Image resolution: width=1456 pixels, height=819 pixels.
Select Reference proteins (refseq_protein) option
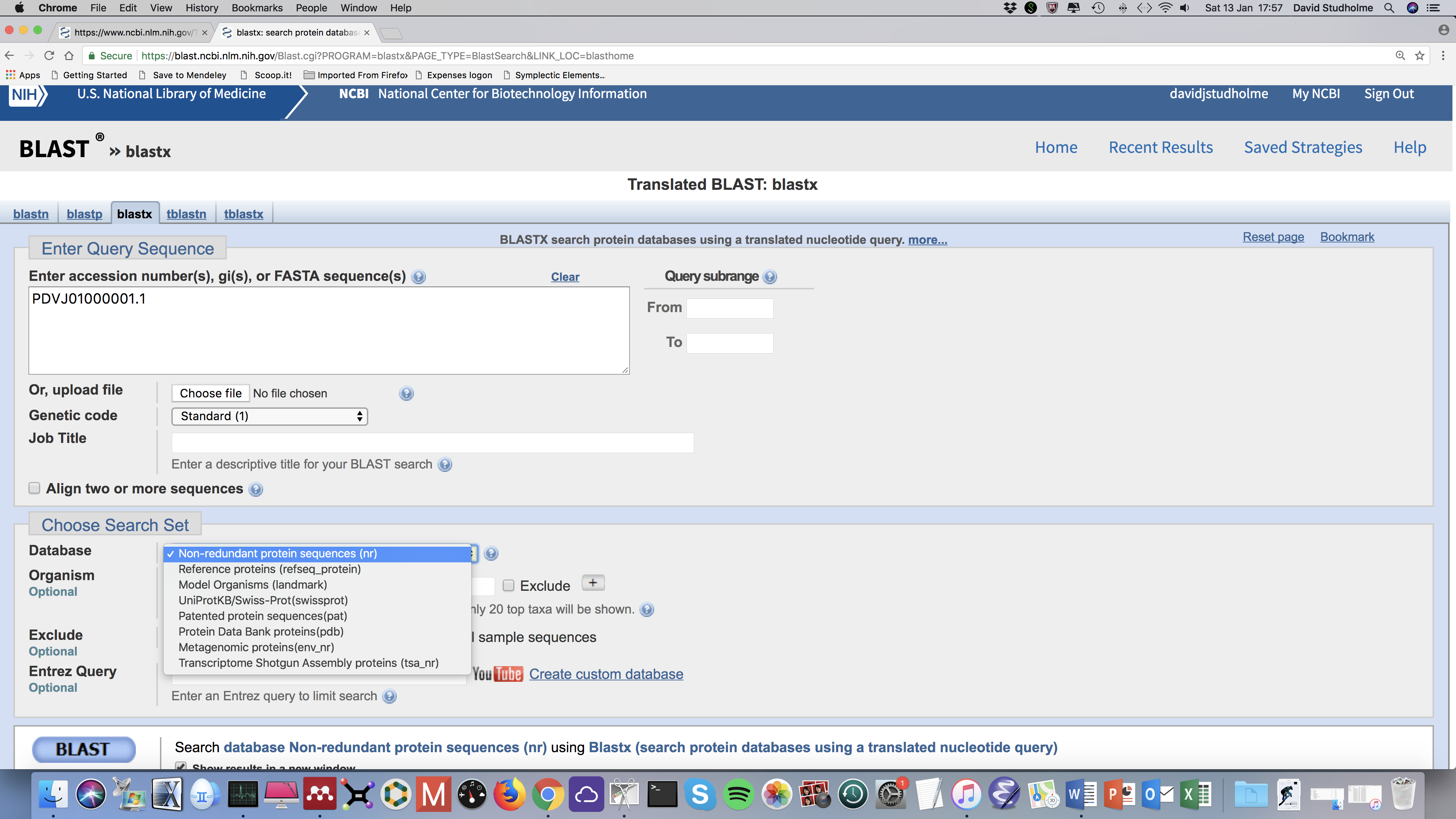click(269, 569)
